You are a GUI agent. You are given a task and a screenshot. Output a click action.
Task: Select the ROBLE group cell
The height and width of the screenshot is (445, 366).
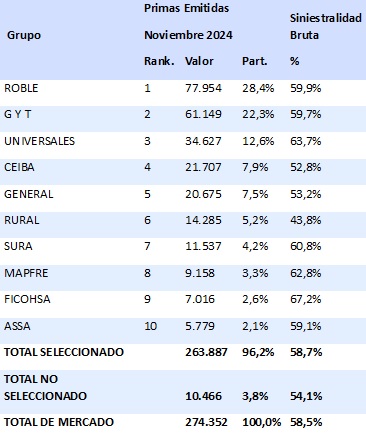(x=21, y=88)
